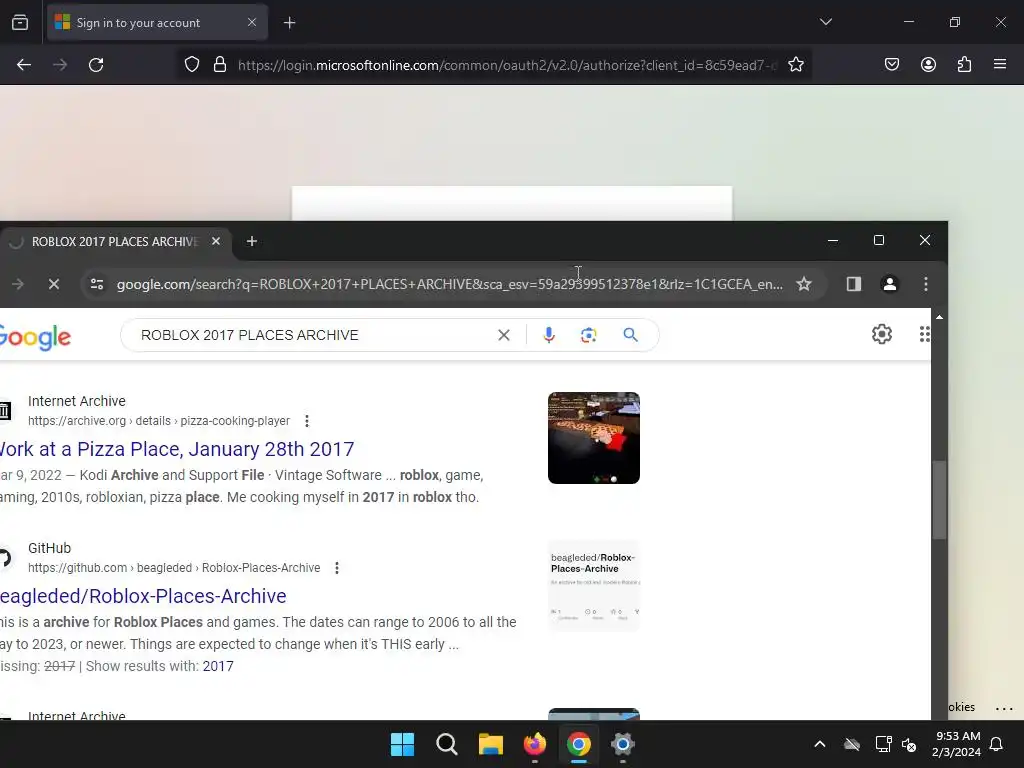This screenshot has height=768, width=1024.
Task: Close the Sign in to your account tab
Action: 251,22
